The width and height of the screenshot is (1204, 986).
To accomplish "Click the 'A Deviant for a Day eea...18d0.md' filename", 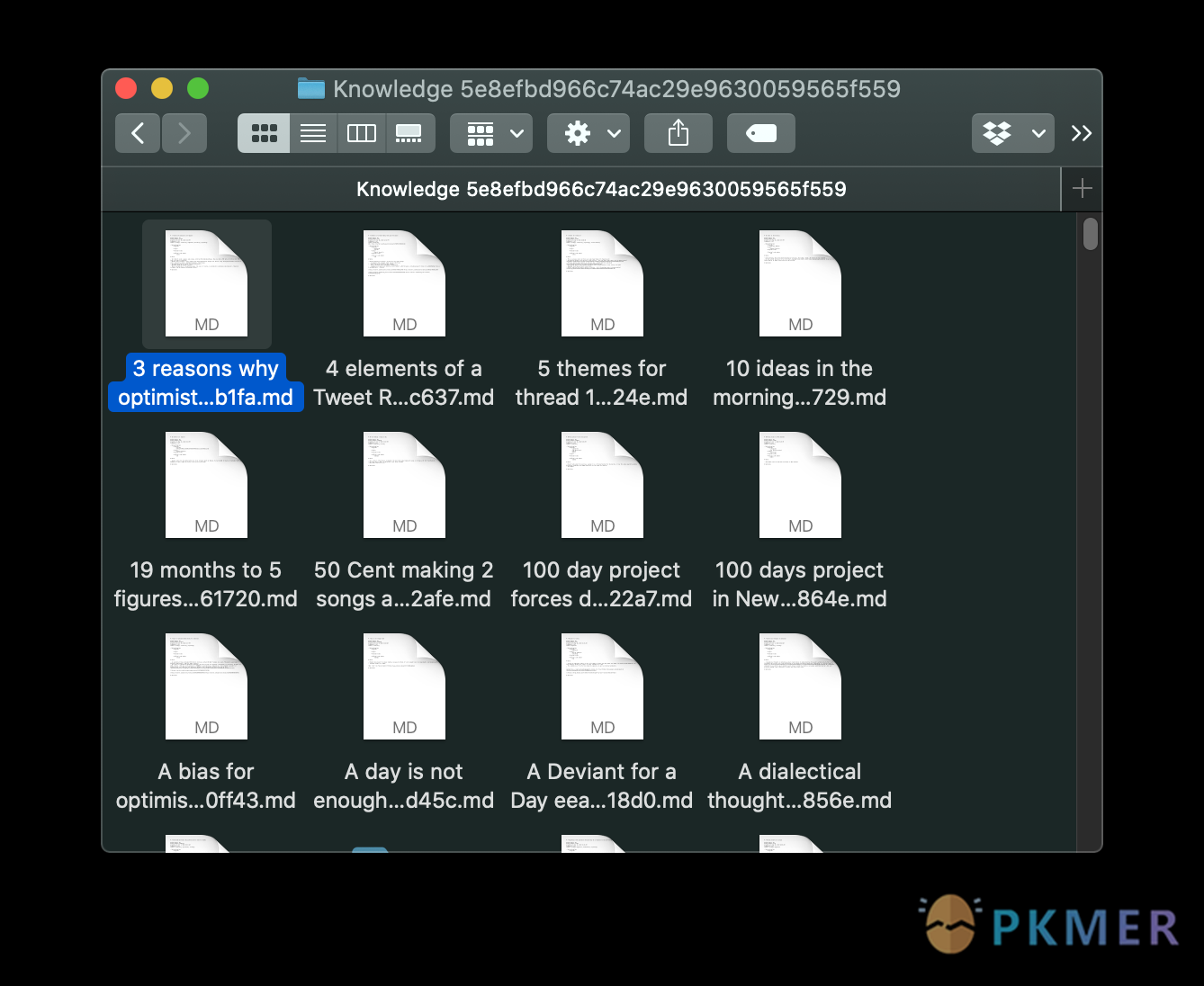I will click(602, 785).
